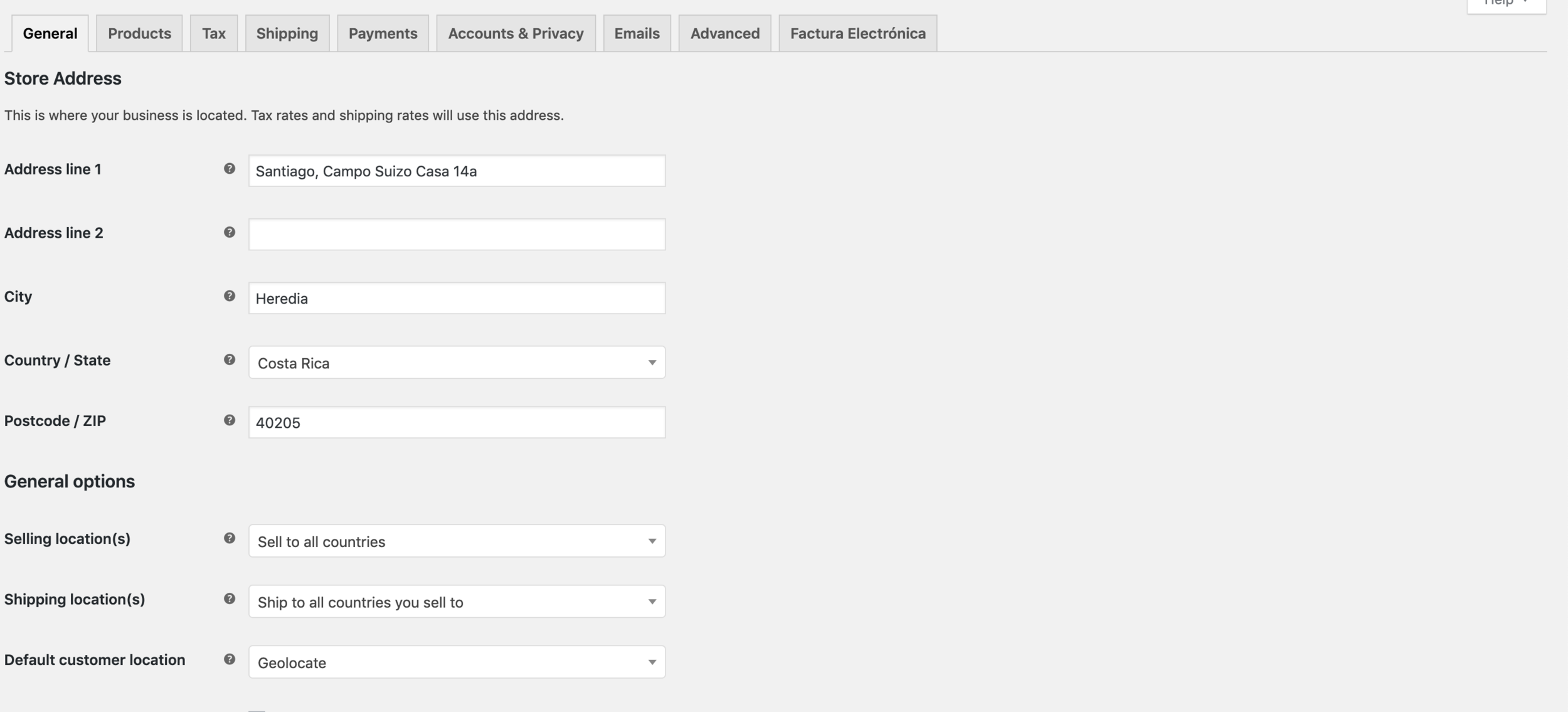Open the Payments settings tab

pyautogui.click(x=383, y=33)
